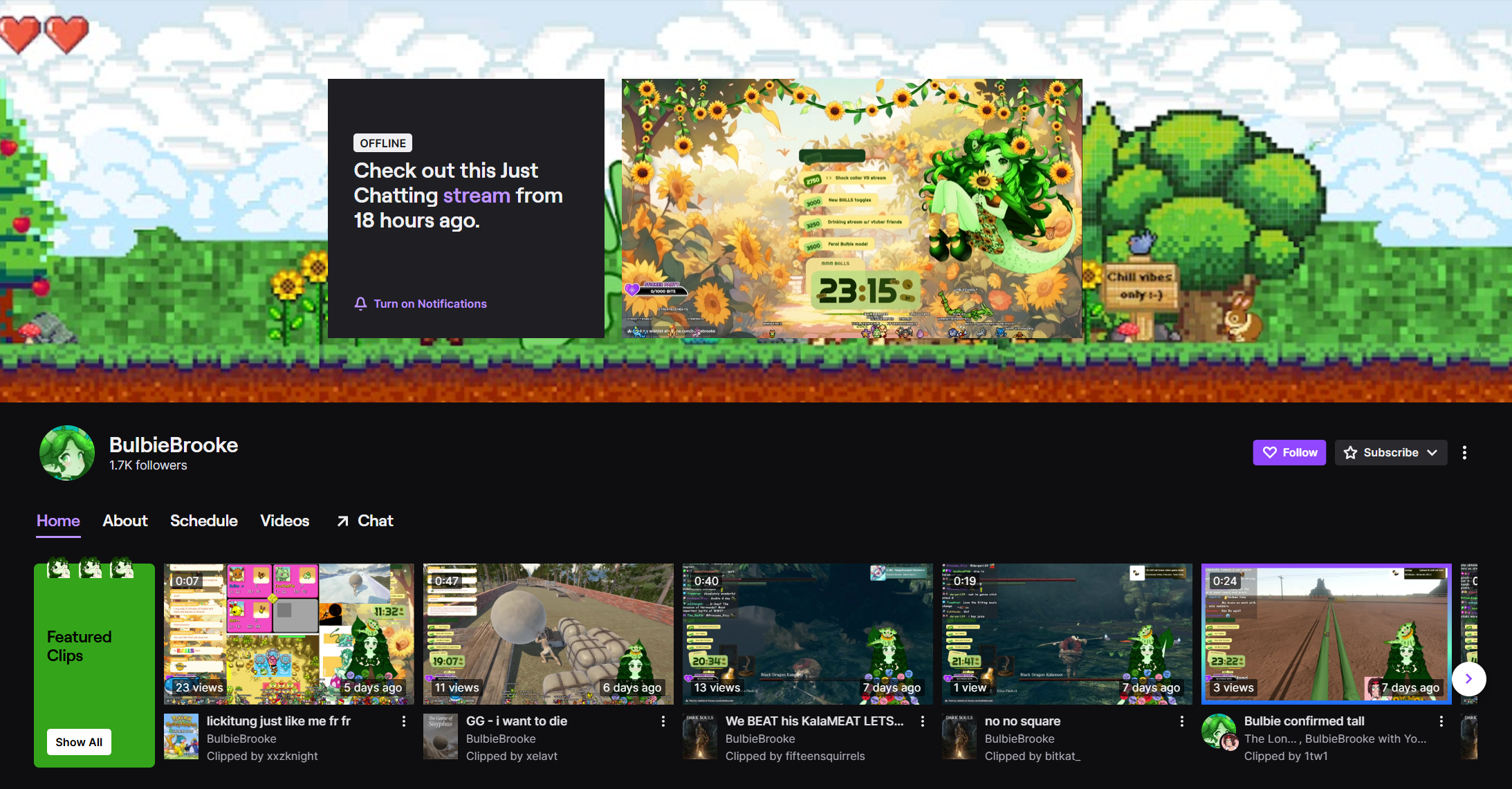Screen dimensions: 1512x789
Task: Click BulbieBrooke under 'lickitung' clip
Action: coord(241,739)
